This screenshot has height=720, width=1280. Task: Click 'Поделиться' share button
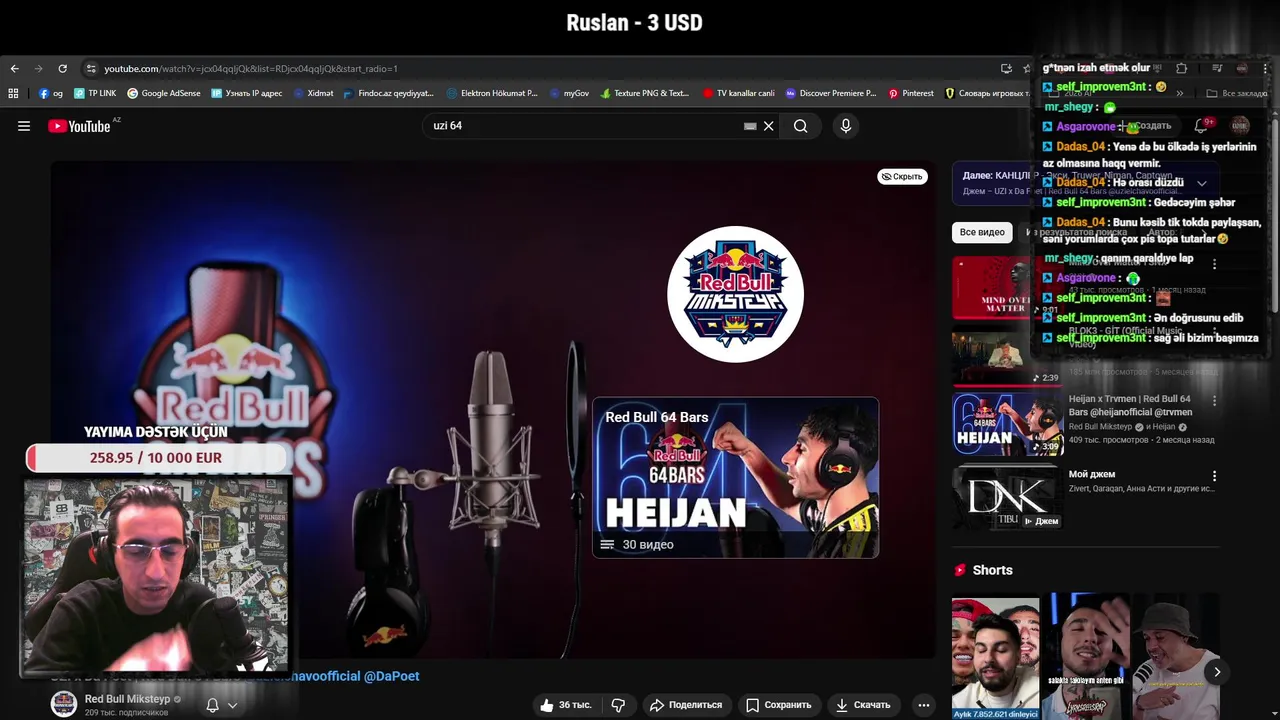686,705
